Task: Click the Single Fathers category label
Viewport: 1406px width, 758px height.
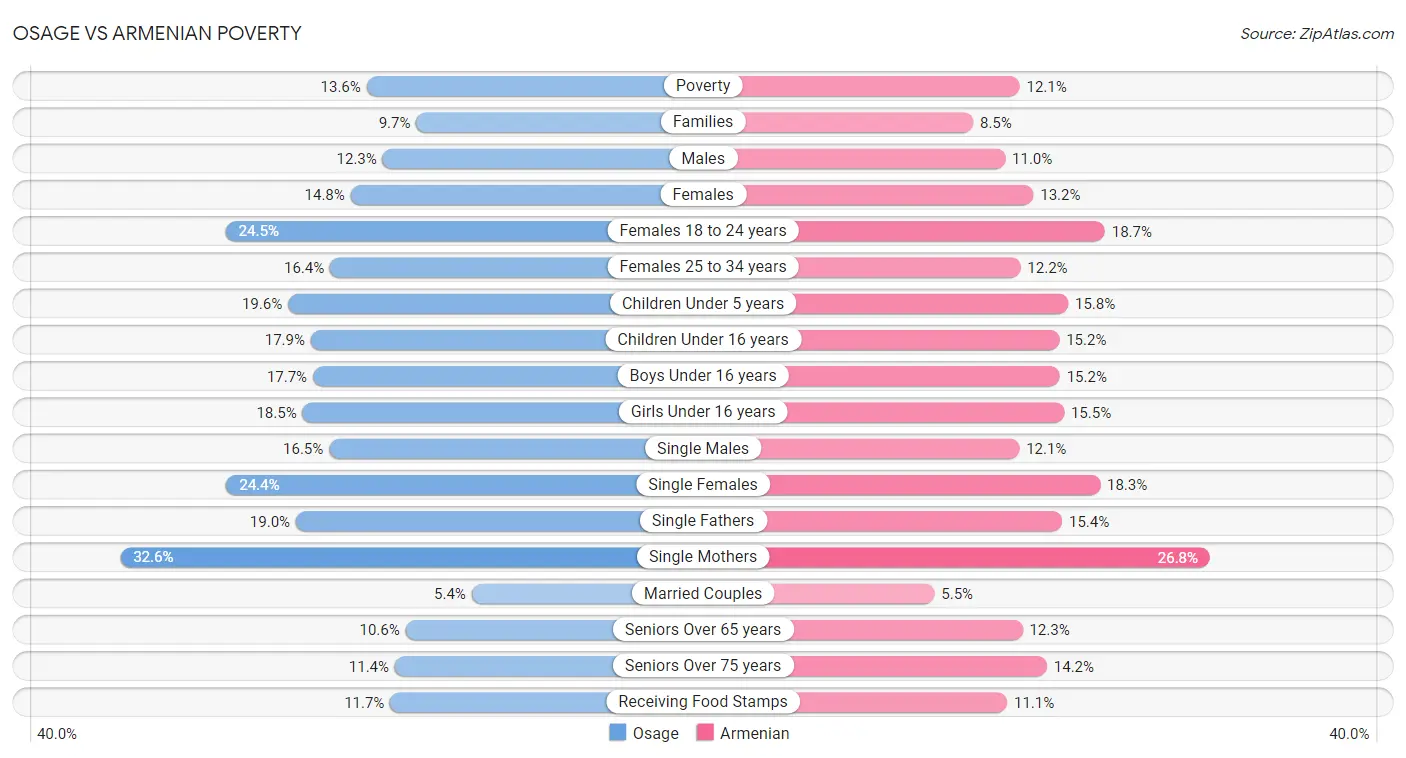Action: click(703, 521)
